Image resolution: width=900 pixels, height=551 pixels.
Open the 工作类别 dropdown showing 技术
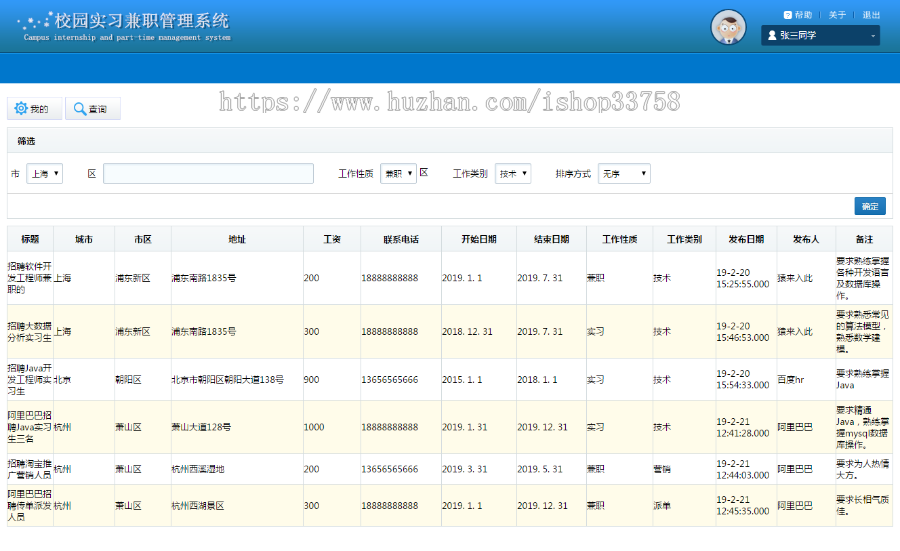pyautogui.click(x=513, y=173)
